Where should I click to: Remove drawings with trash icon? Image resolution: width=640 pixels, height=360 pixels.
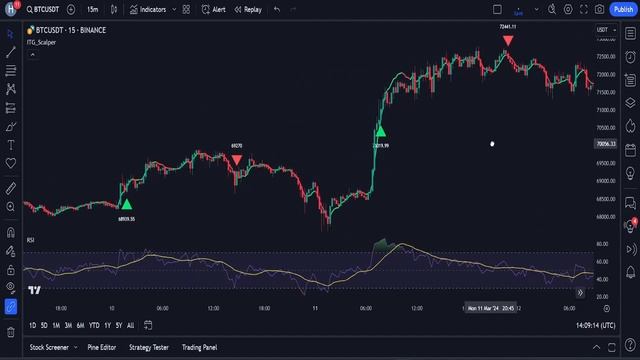[x=11, y=332]
